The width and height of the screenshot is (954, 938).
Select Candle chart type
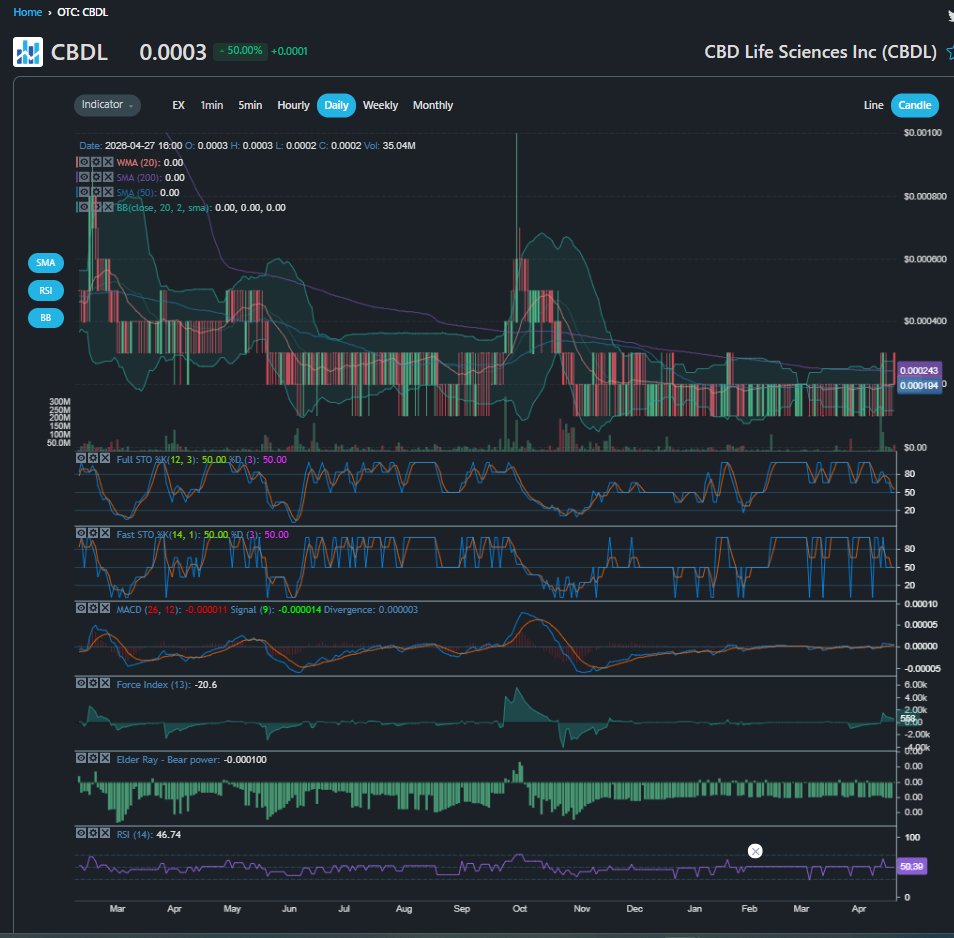[914, 105]
